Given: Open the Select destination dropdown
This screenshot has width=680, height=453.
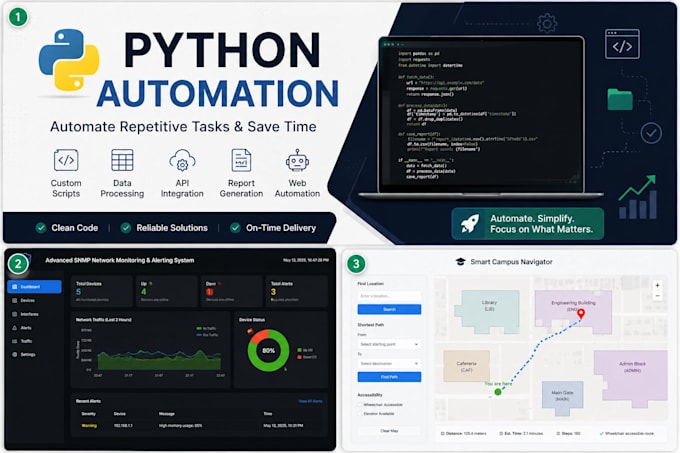Looking at the screenshot, I should pos(389,363).
